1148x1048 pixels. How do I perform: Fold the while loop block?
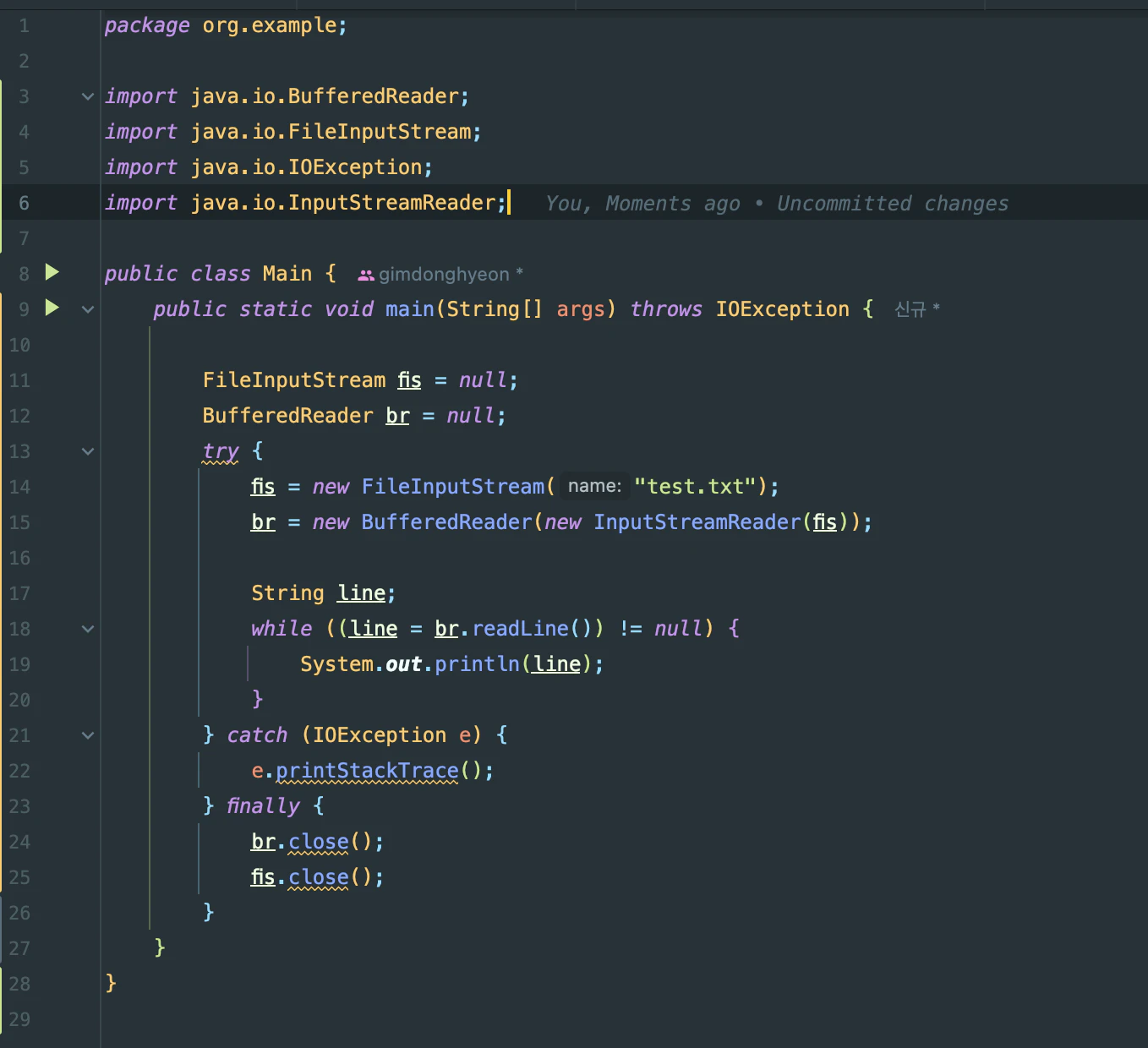point(88,629)
